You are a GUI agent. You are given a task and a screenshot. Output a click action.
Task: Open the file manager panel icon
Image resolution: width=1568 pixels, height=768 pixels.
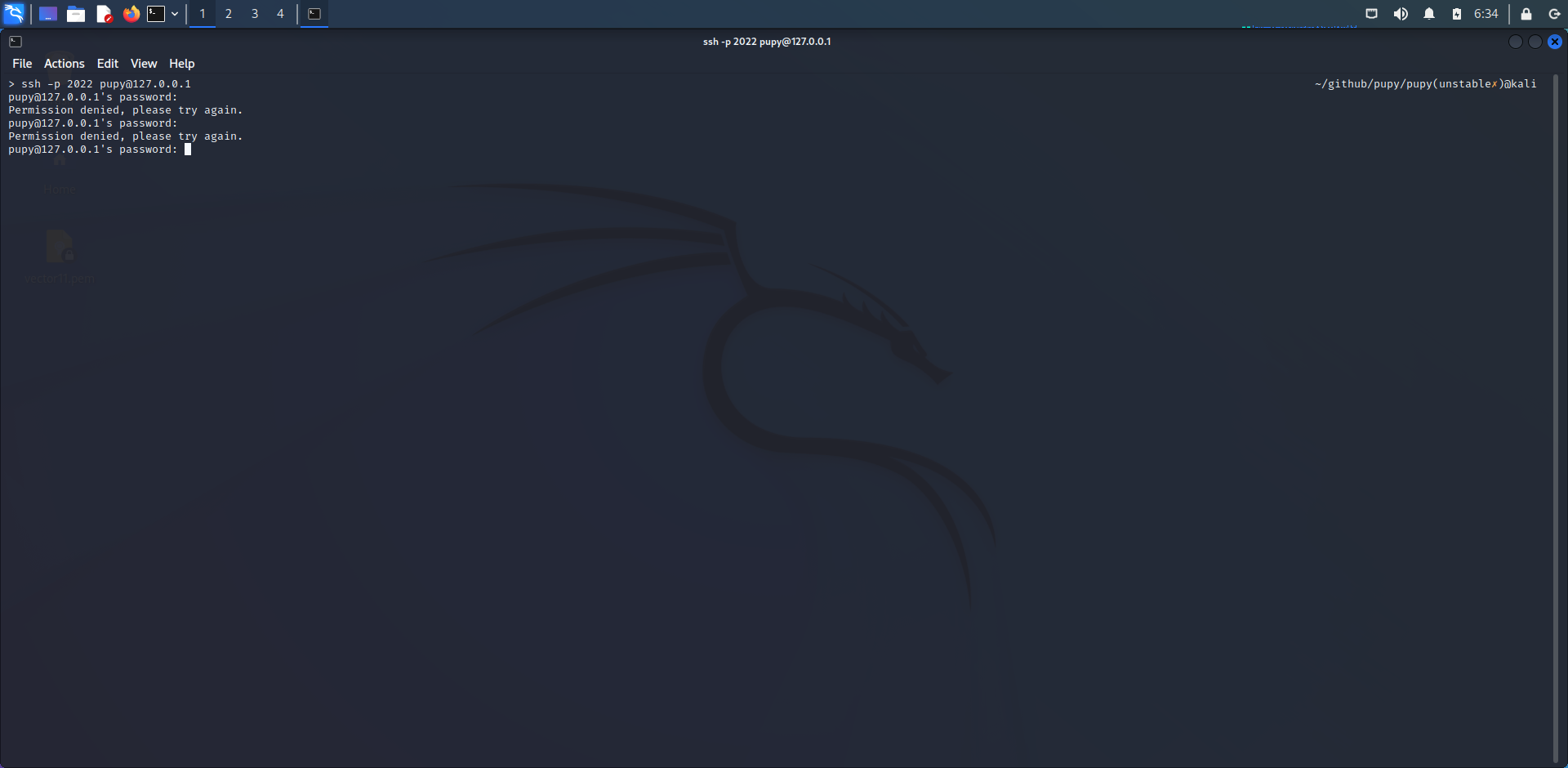coord(76,14)
